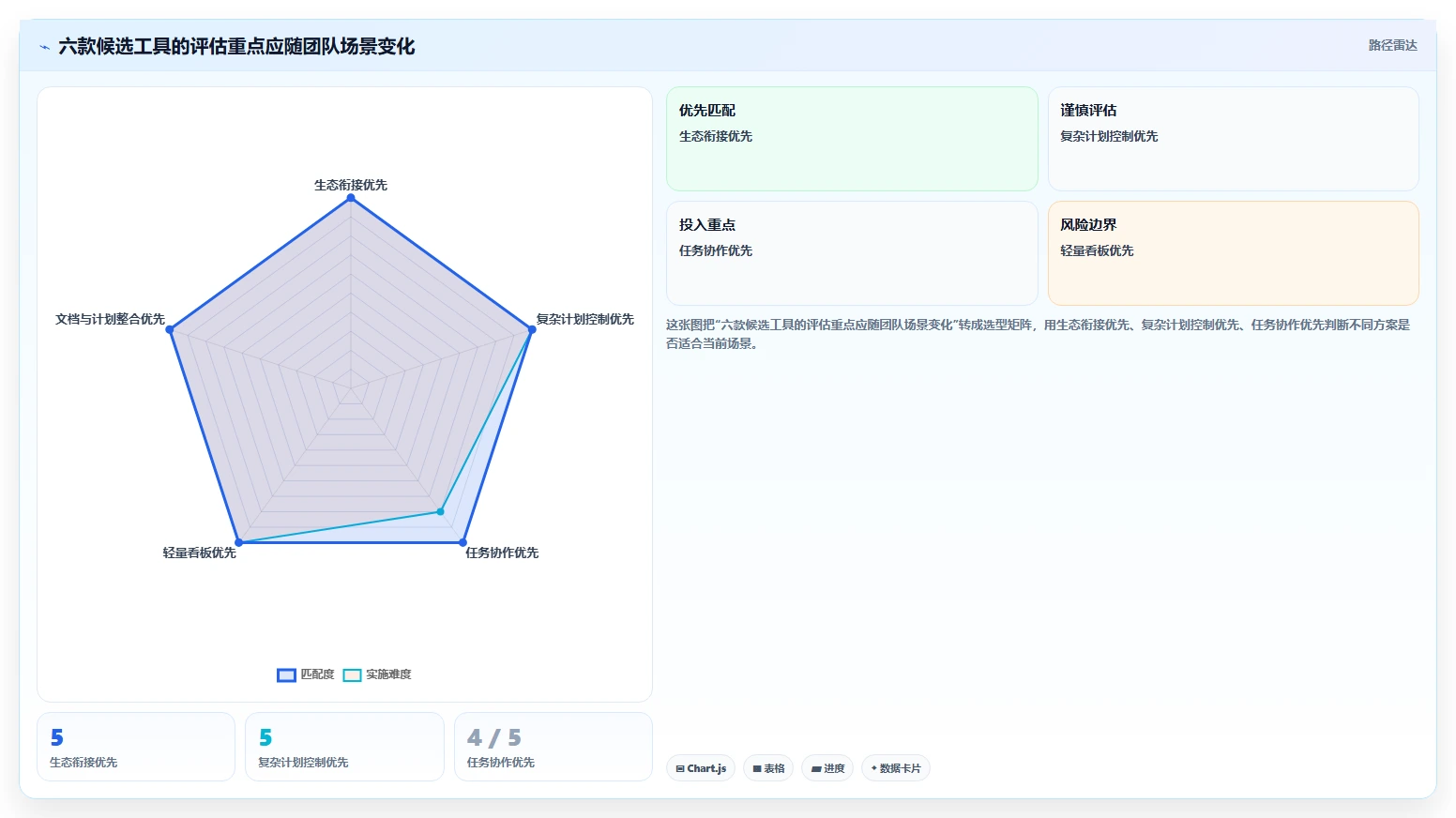
Task: Click the 复杂计划控制优先 radar axis label
Action: pyautogui.click(x=584, y=319)
